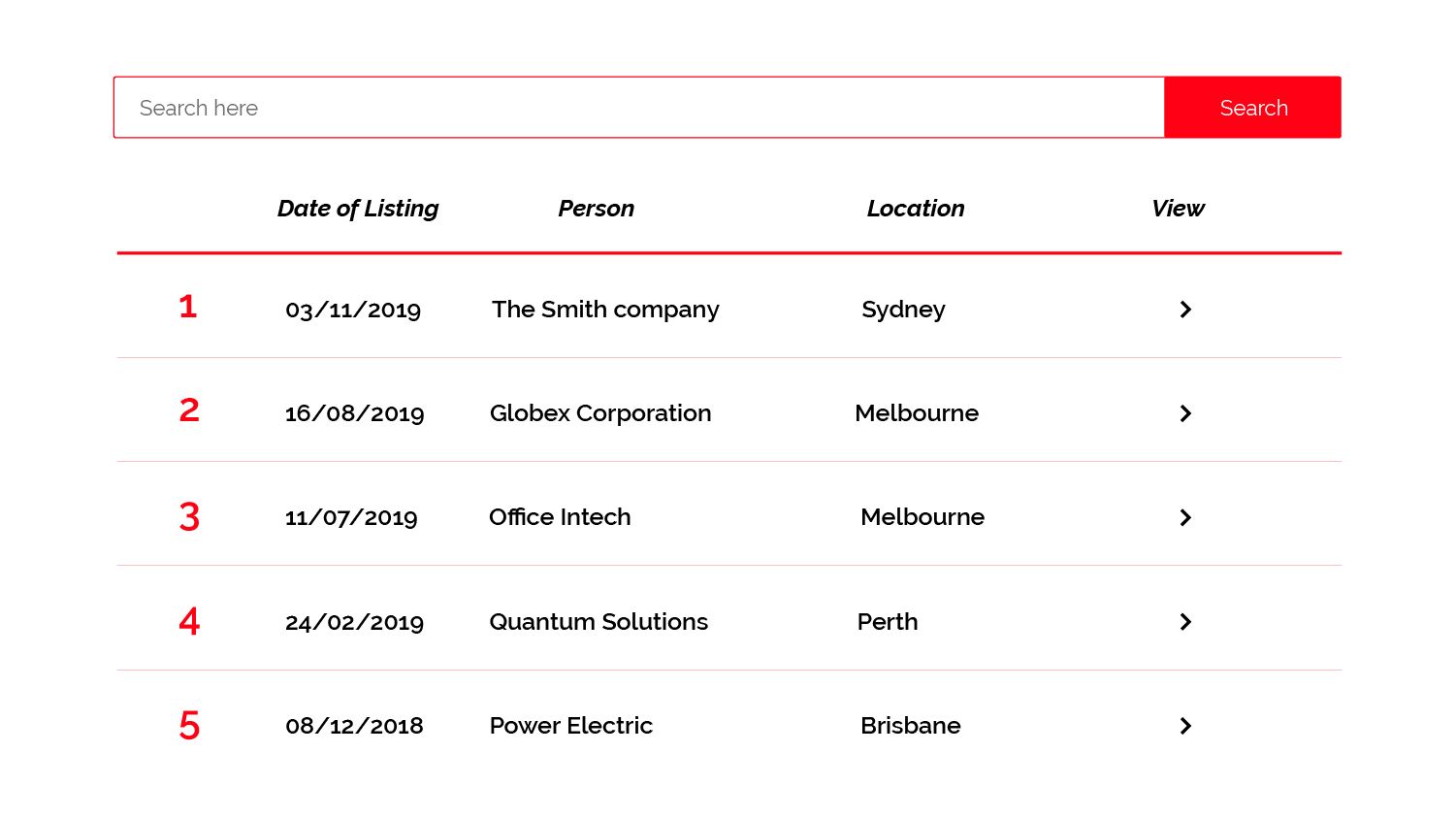
Task: Click the date 24/02/2019
Action: (354, 623)
